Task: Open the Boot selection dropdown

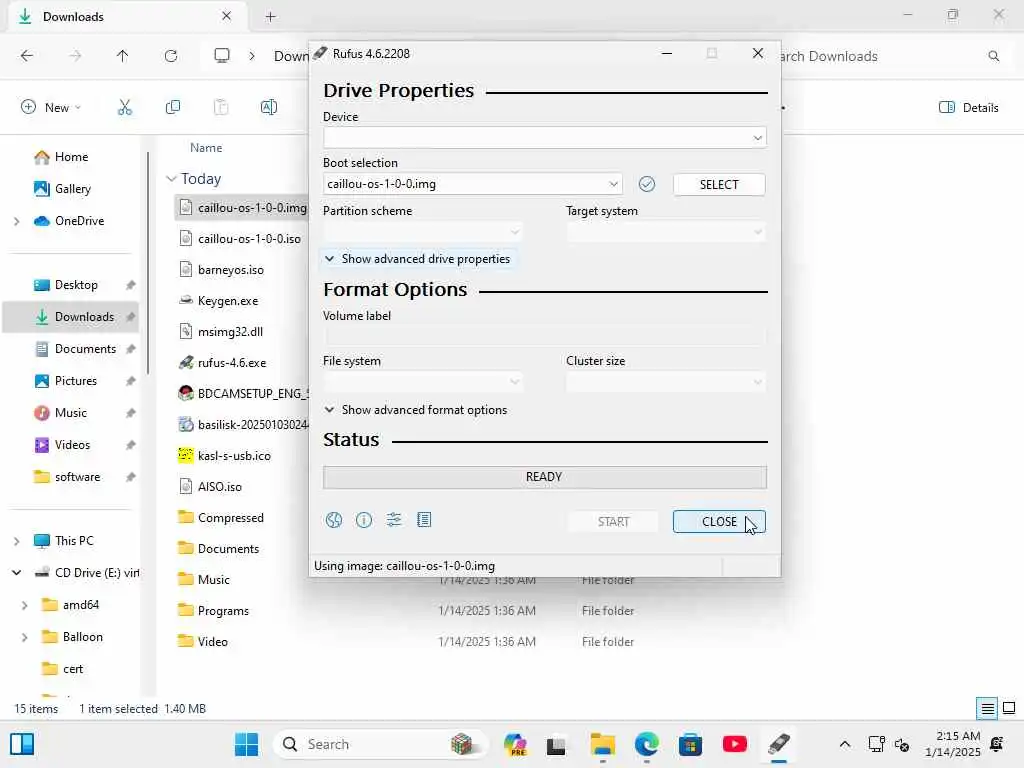Action: click(472, 184)
